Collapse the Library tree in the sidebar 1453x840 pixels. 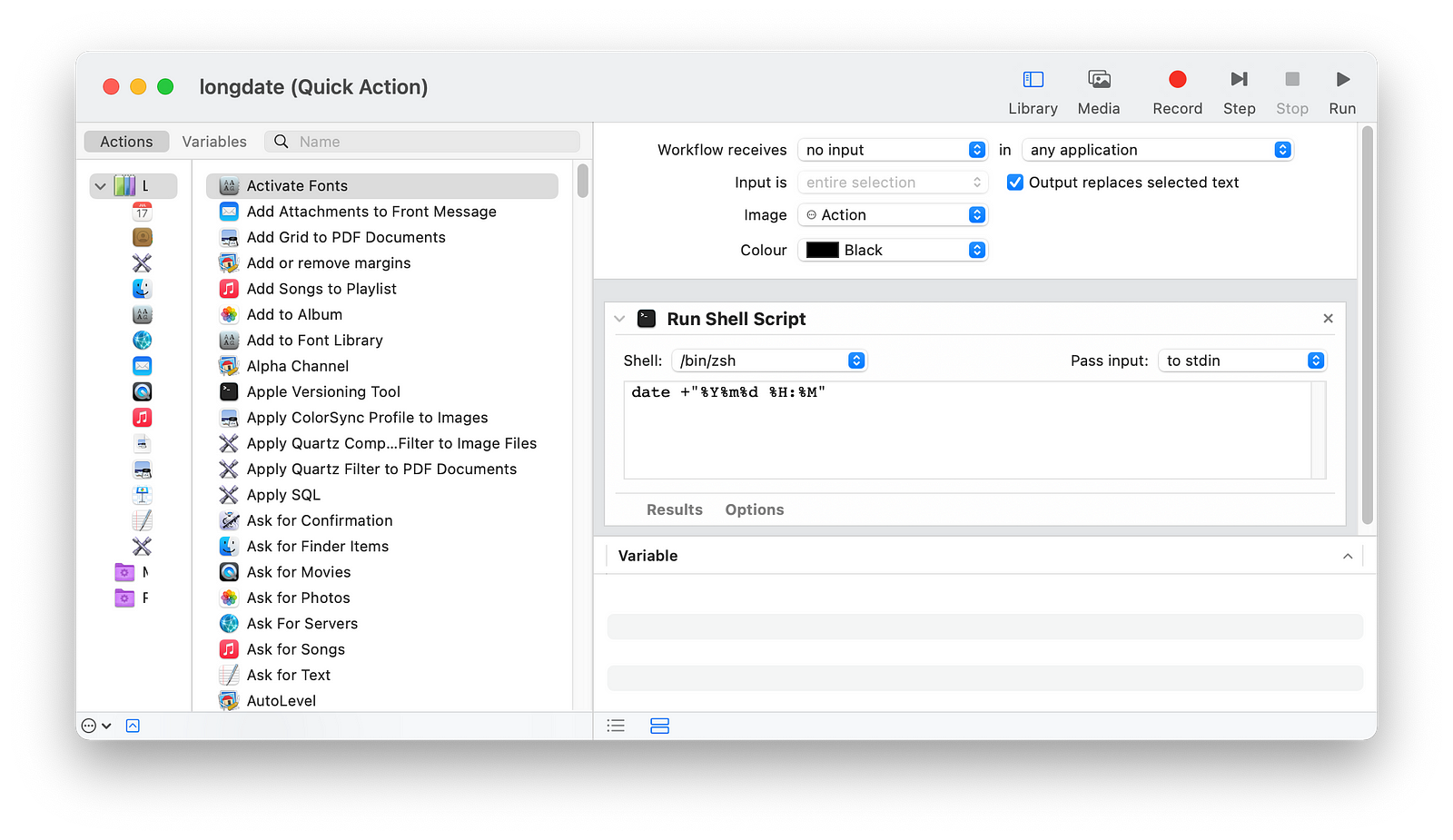[100, 186]
